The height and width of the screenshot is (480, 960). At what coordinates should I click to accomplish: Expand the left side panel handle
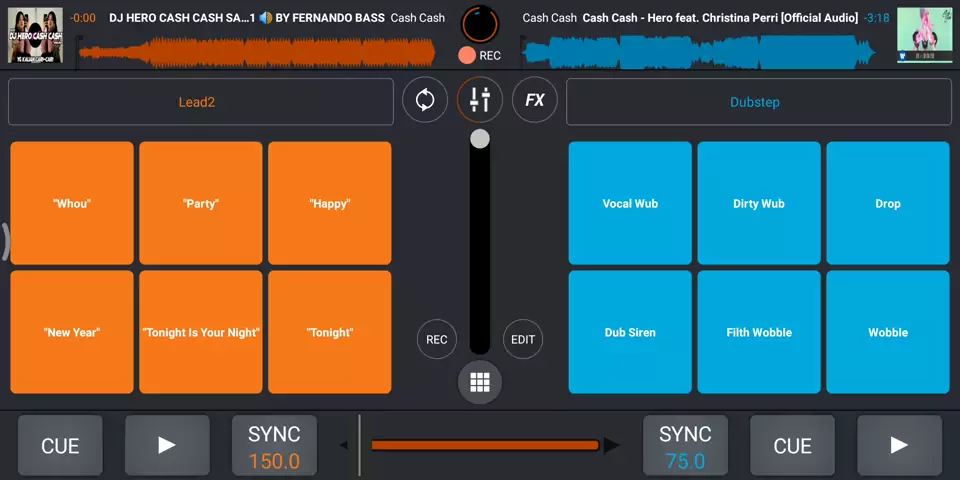5,240
